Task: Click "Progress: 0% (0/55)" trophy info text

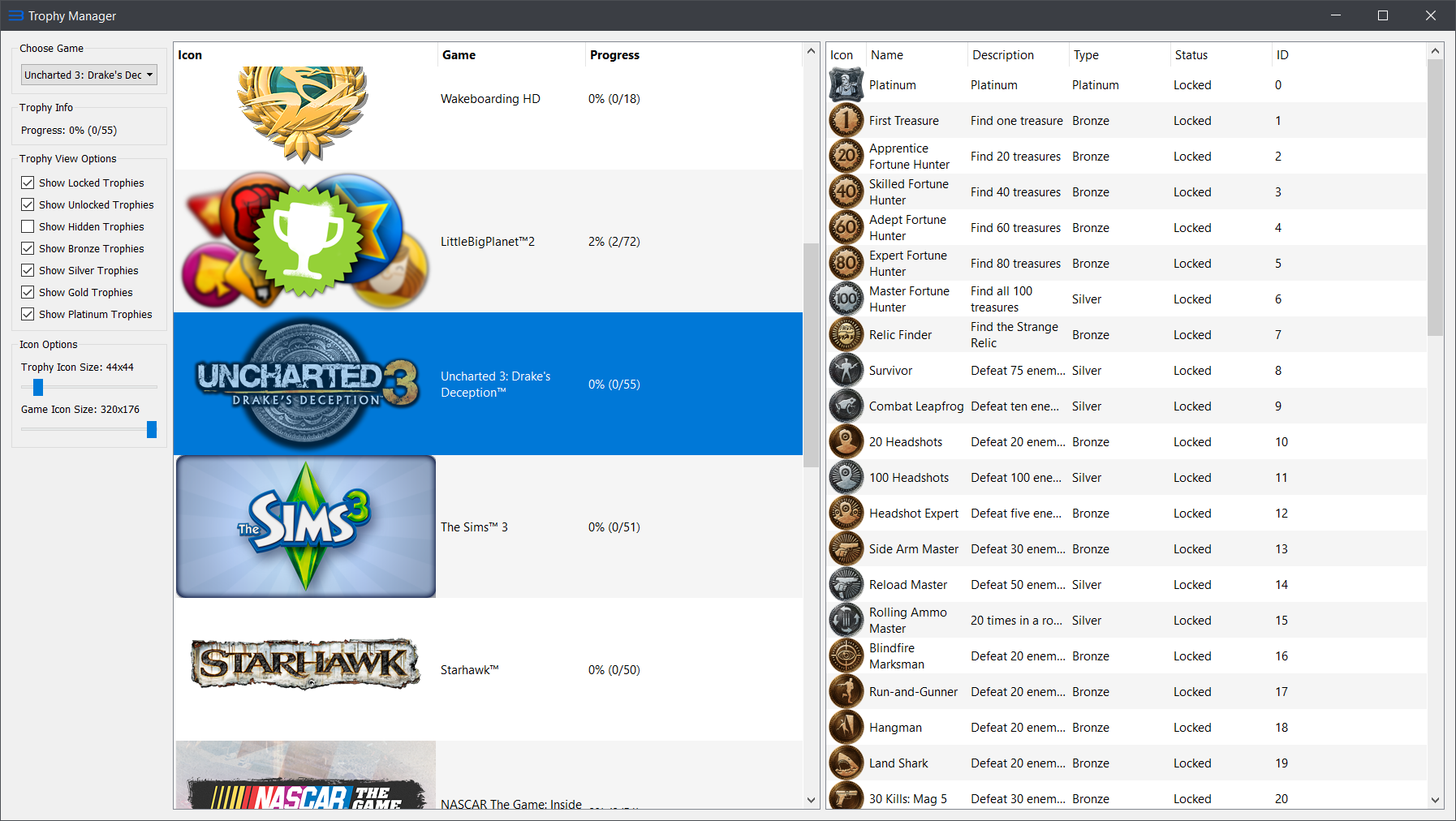Action: [69, 131]
